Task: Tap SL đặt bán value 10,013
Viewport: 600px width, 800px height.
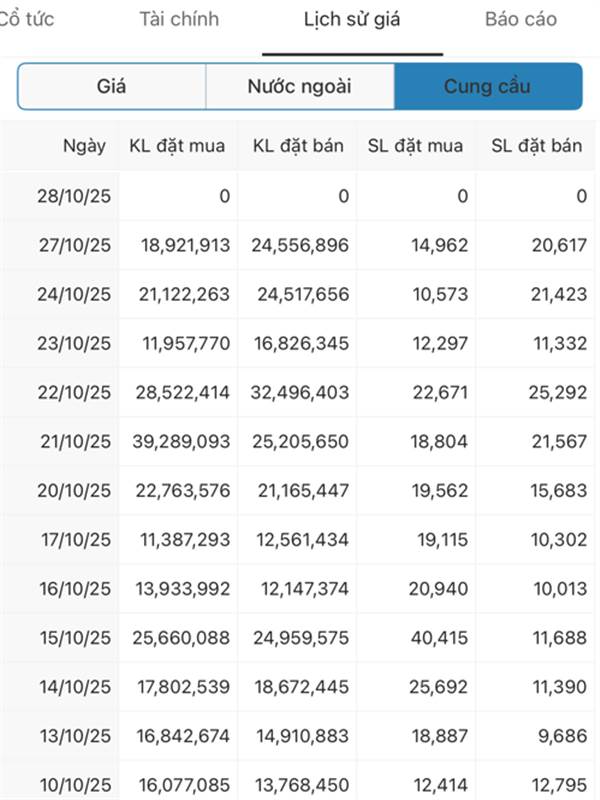Action: point(559,589)
